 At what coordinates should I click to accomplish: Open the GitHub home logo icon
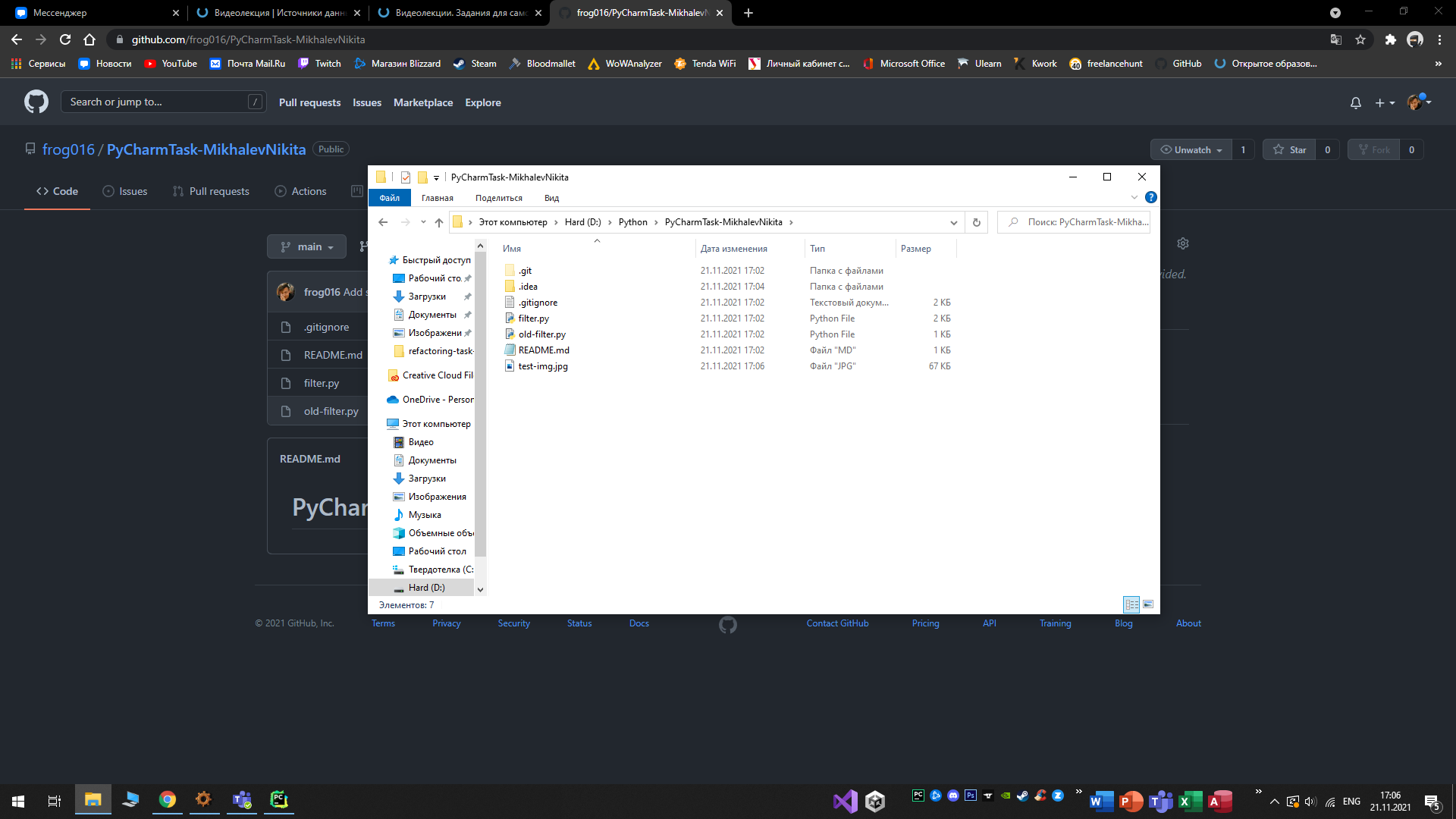coord(36,102)
